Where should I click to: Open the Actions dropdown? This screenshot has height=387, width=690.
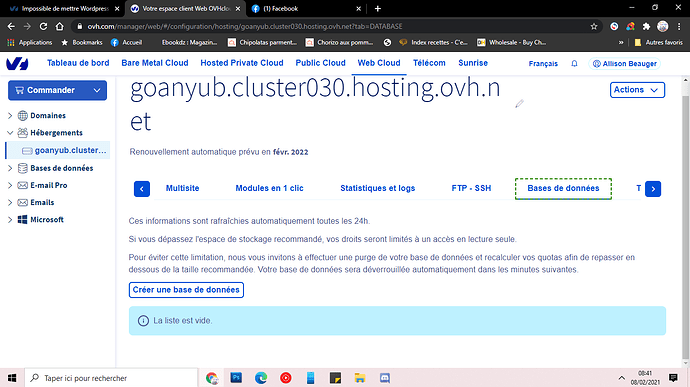(637, 90)
